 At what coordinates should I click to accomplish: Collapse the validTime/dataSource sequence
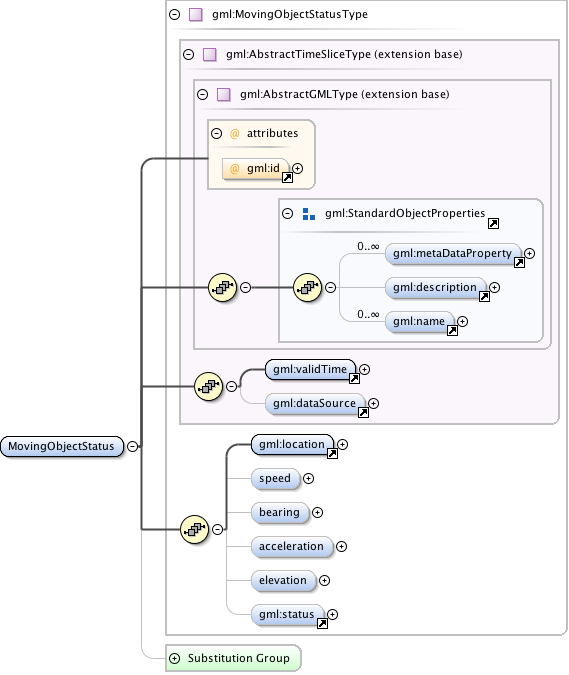(232, 387)
